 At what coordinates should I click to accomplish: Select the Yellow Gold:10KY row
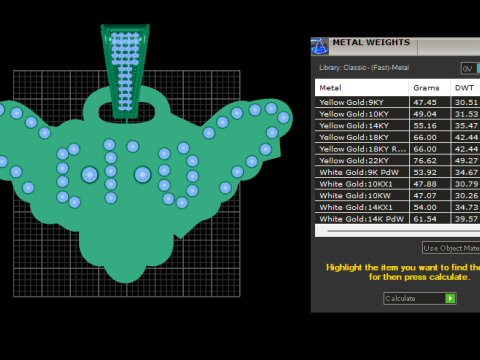(x=397, y=114)
